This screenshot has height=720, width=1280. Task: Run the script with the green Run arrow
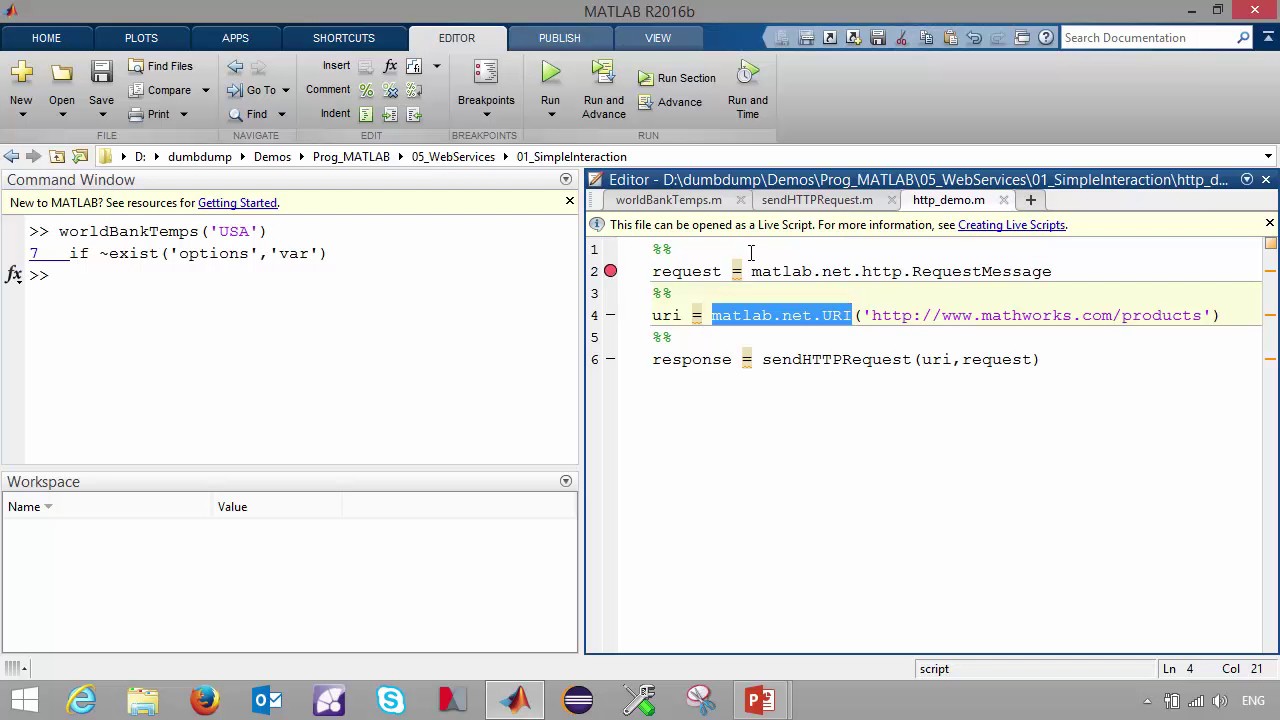click(550, 72)
